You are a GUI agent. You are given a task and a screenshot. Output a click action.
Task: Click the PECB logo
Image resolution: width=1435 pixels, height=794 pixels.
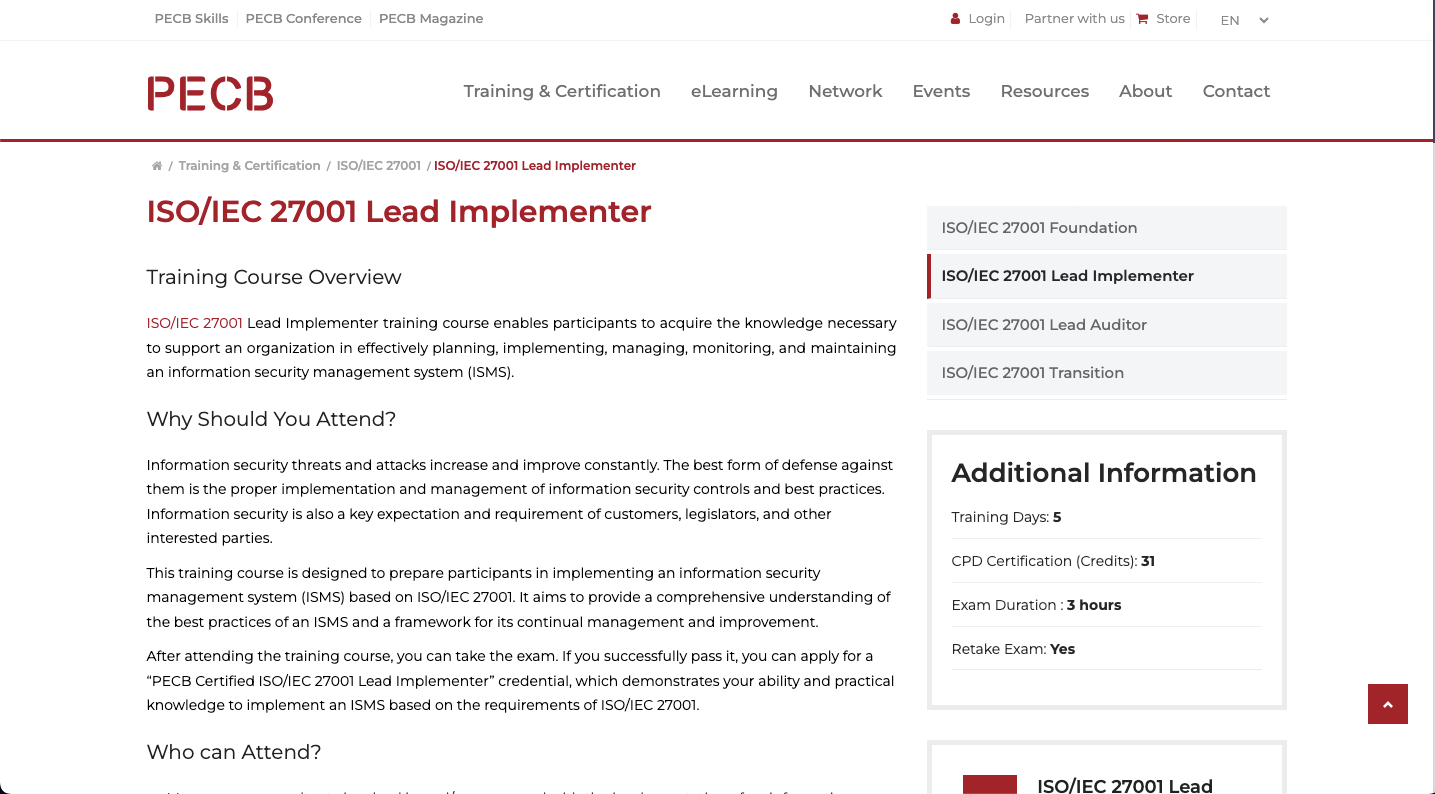[x=210, y=93]
